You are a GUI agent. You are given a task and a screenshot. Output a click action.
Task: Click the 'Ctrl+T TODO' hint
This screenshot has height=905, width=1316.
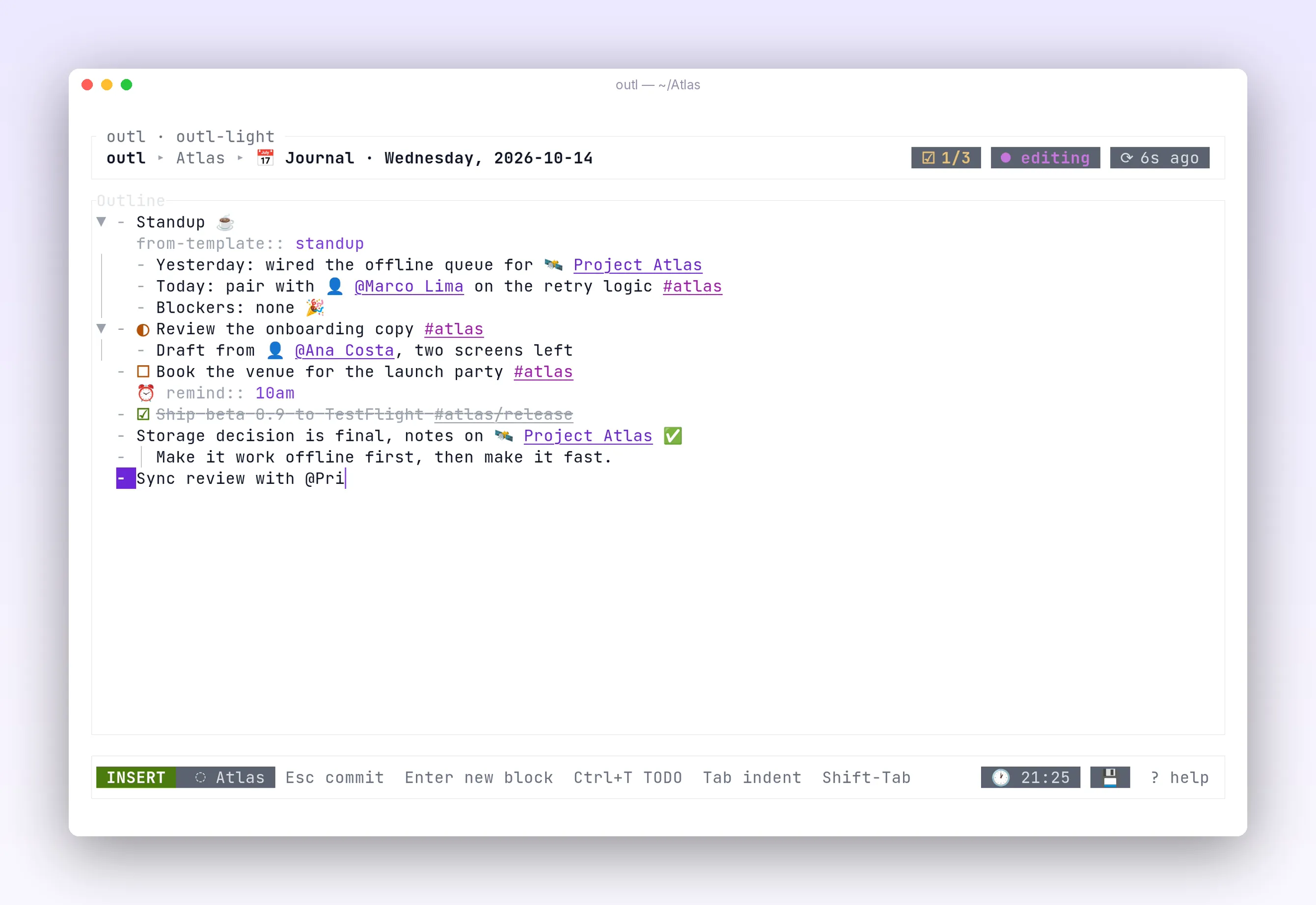tap(628, 777)
